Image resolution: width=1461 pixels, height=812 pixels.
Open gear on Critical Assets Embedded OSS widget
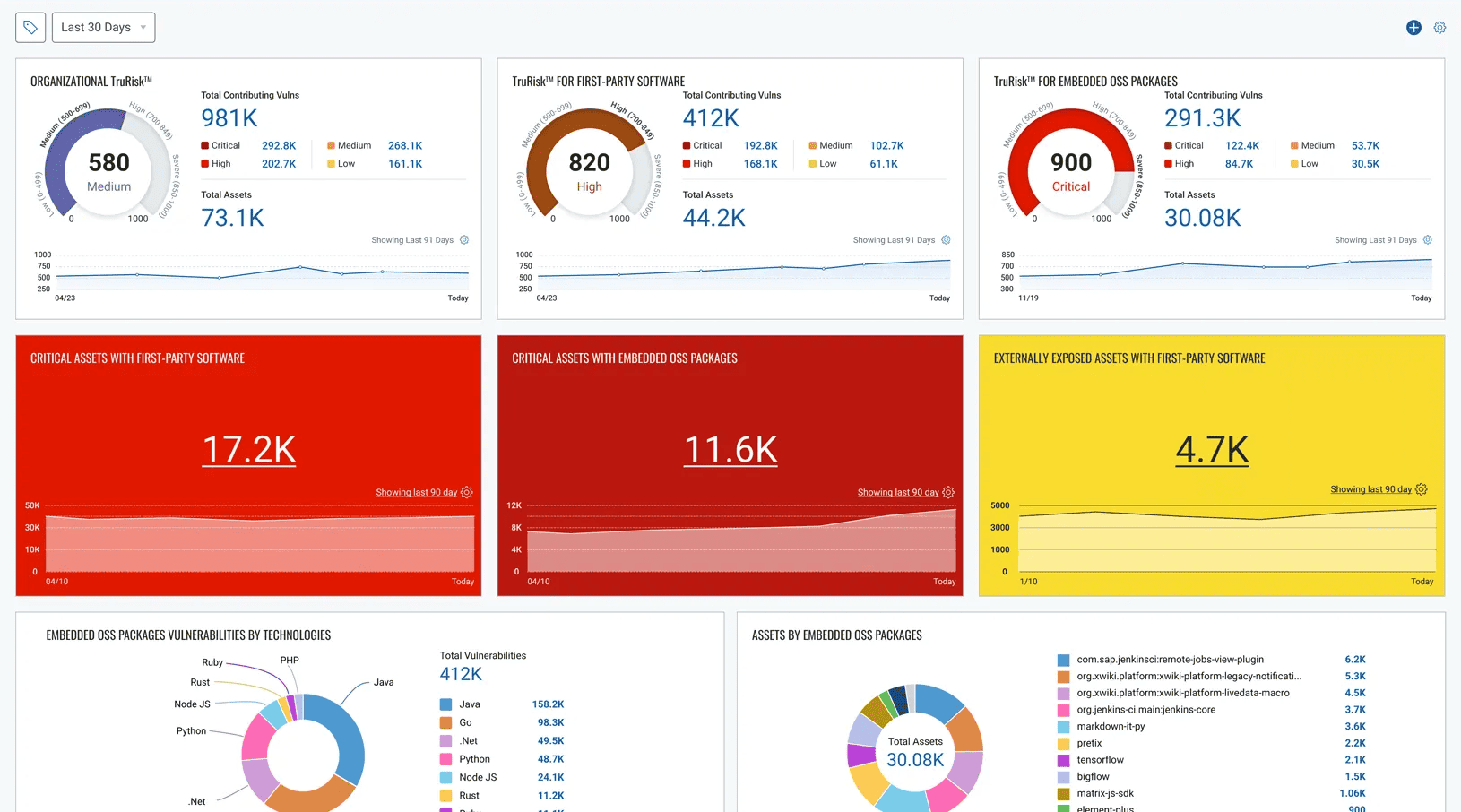tap(948, 492)
